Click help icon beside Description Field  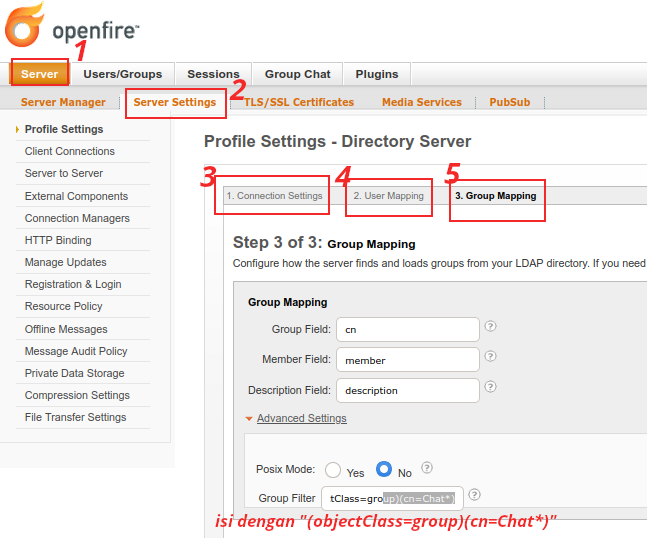point(491,388)
